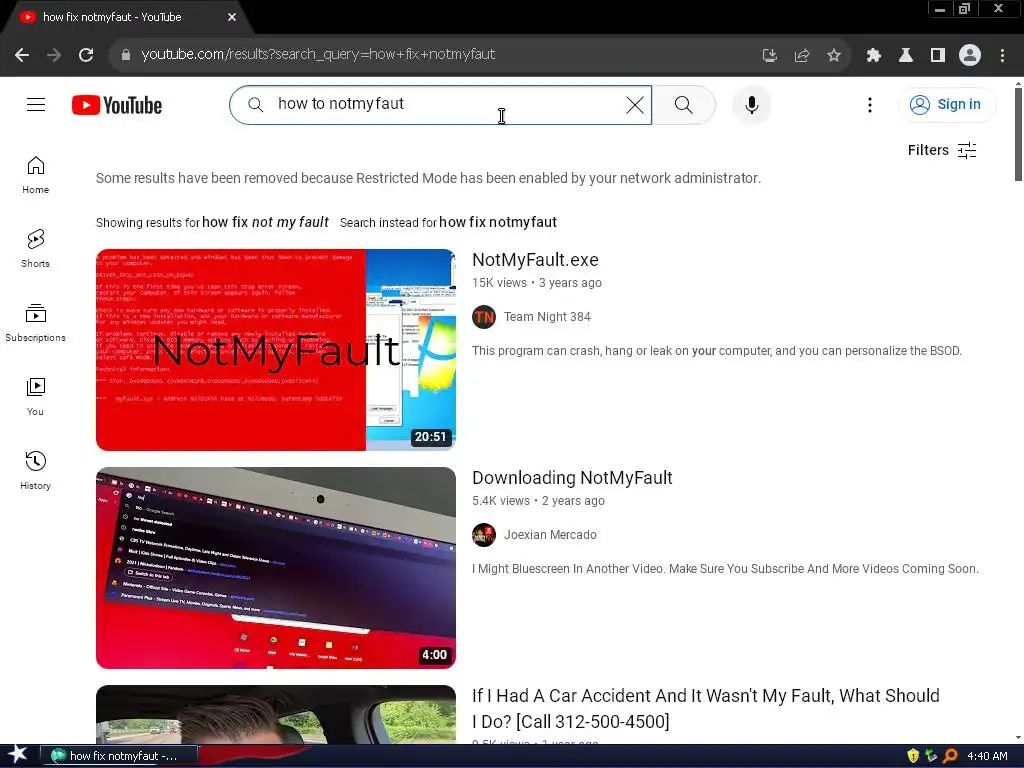Open the Chrome profile avatar
Viewport: 1024px width, 768px height.
[x=970, y=55]
